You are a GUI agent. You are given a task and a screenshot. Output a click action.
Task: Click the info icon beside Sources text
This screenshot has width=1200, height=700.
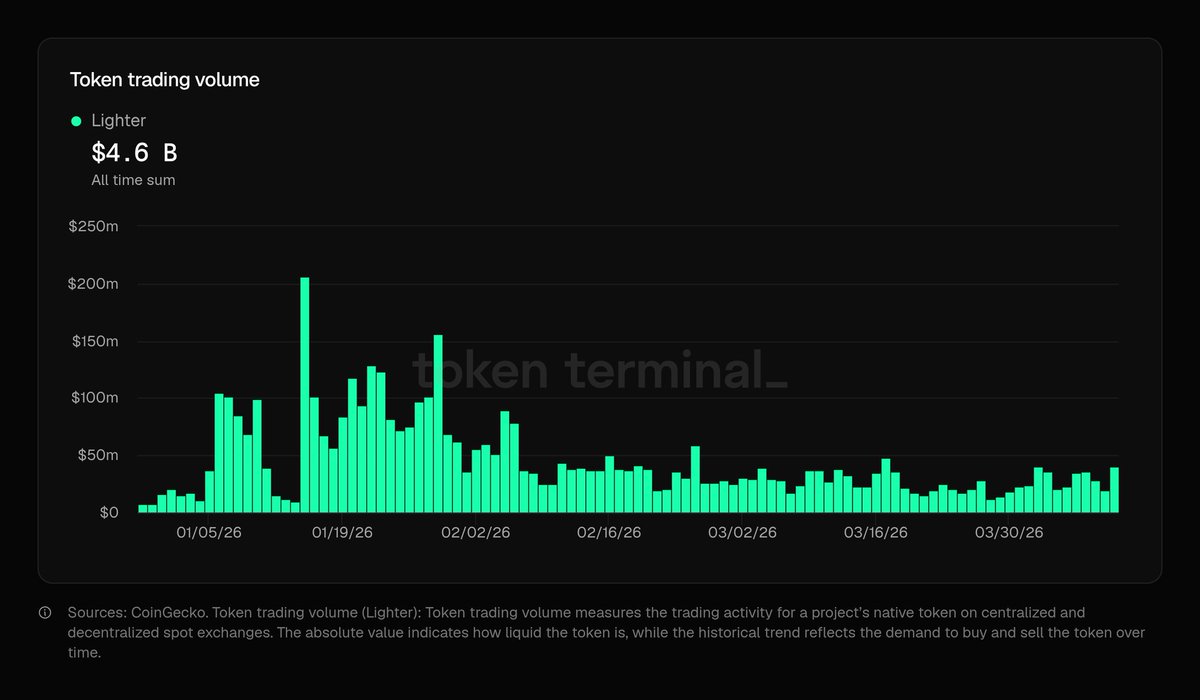pos(45,613)
